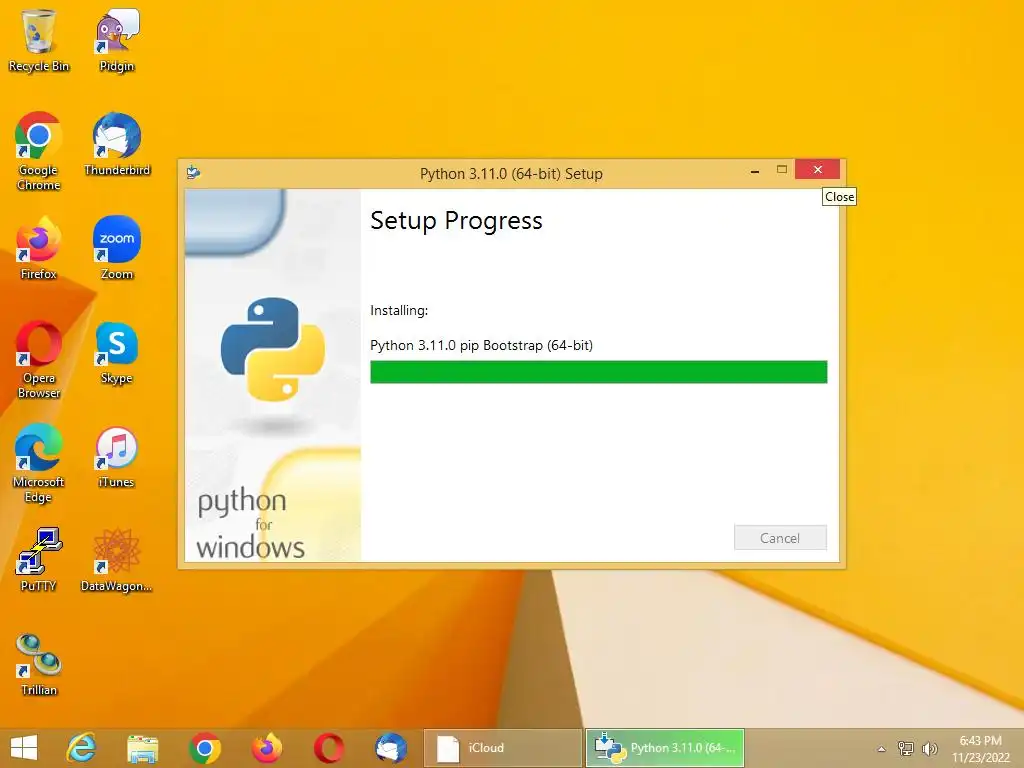The height and width of the screenshot is (768, 1024).
Task: Open the network tray icon
Action: point(905,748)
